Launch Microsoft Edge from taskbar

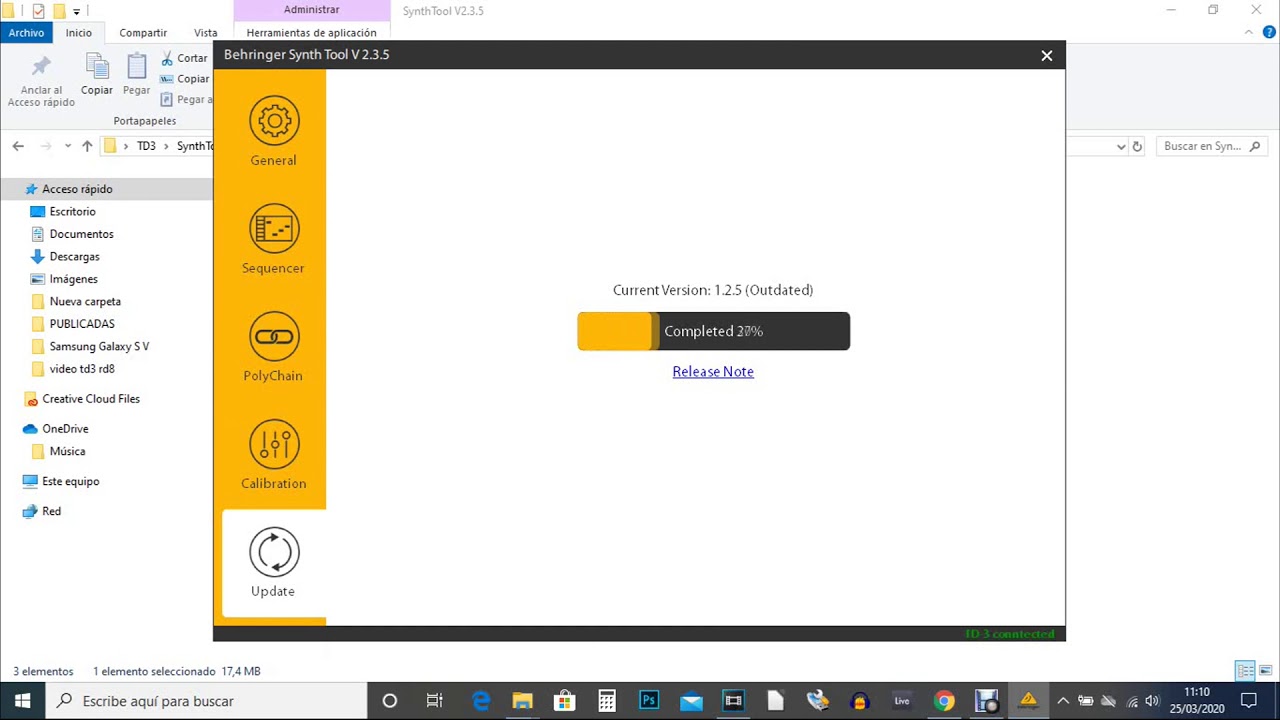(481, 700)
